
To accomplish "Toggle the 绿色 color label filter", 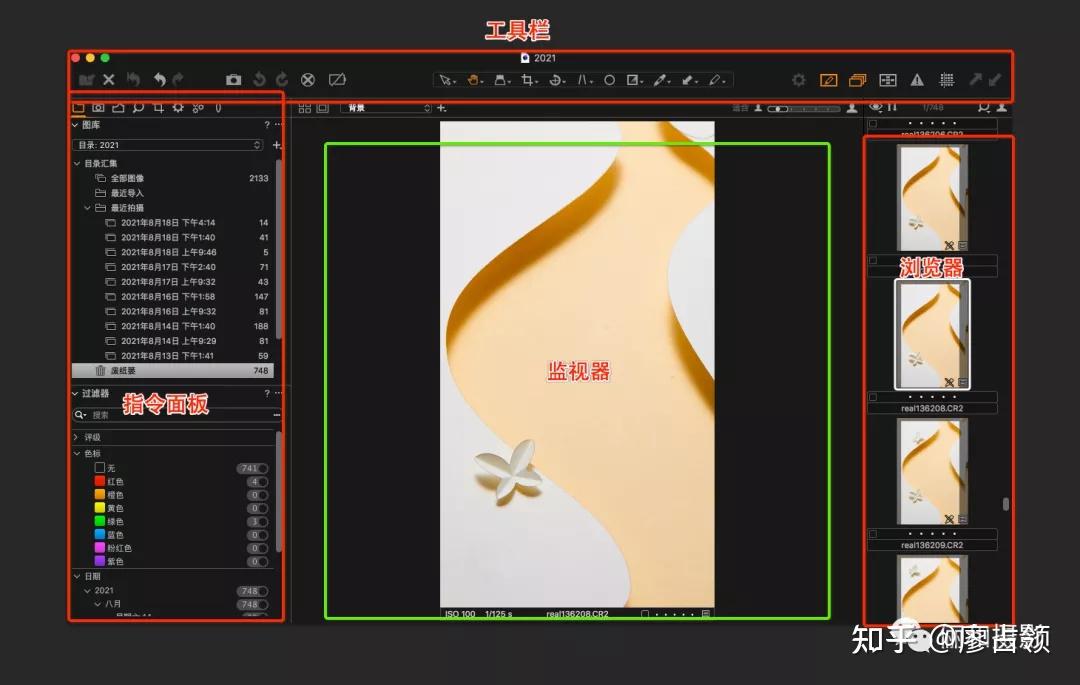I will pos(99,521).
